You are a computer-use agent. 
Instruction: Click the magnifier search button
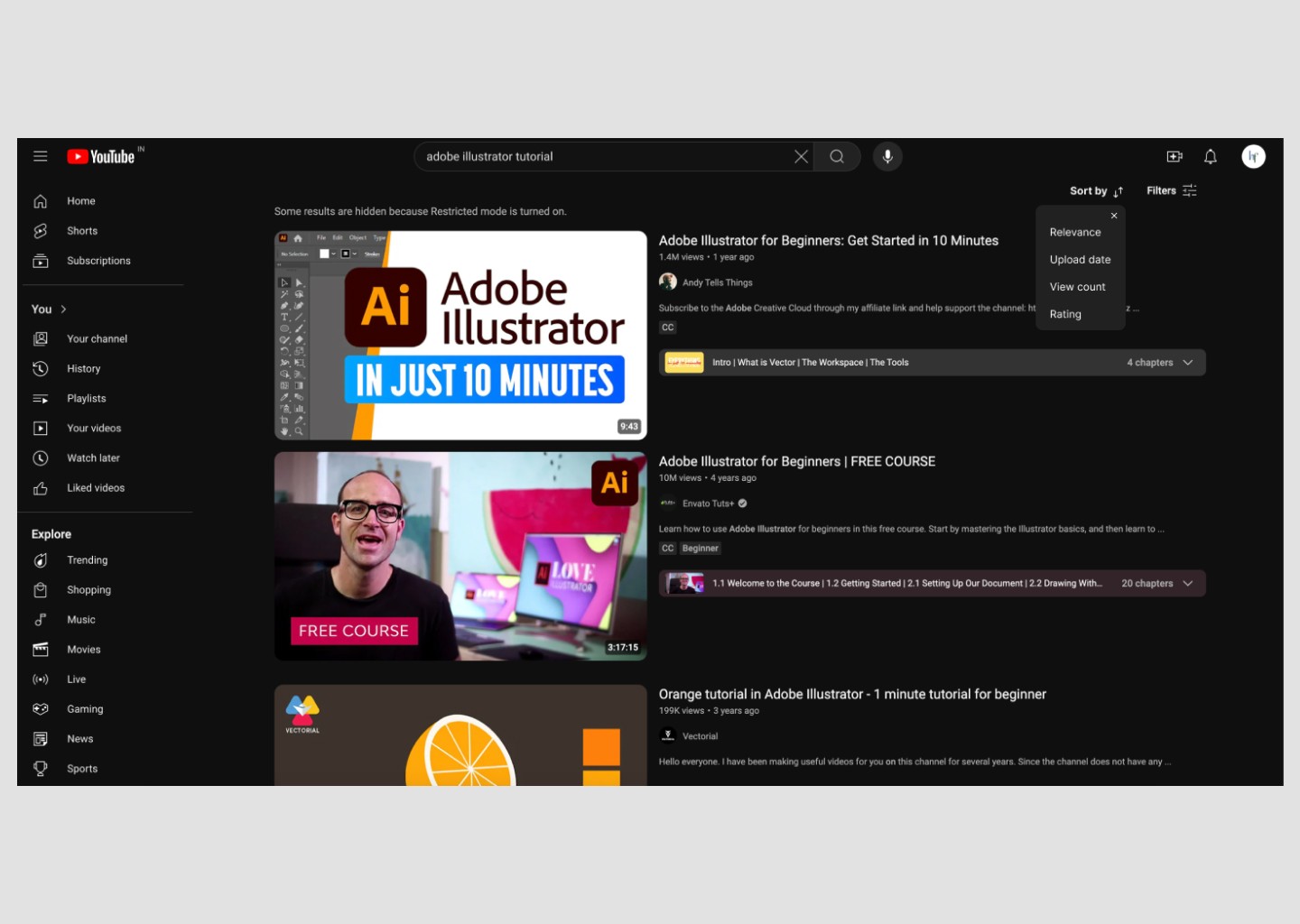pos(837,156)
